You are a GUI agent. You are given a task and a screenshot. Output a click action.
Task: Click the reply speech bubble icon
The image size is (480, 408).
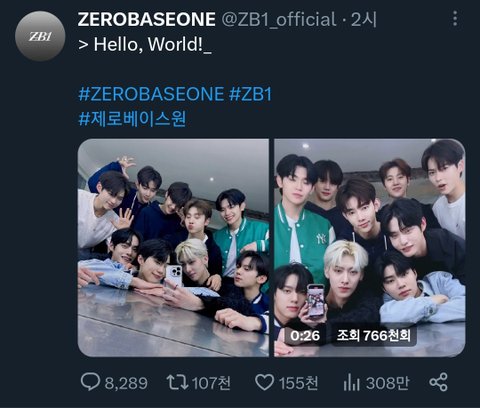pyautogui.click(x=90, y=382)
